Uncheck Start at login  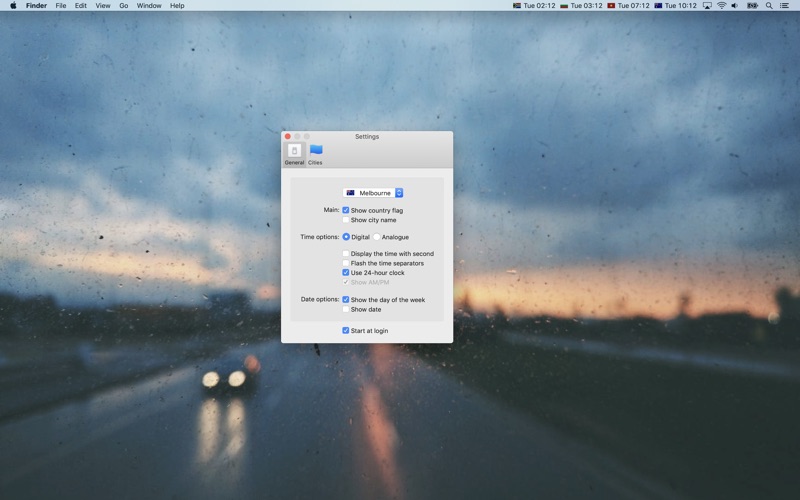(x=346, y=331)
